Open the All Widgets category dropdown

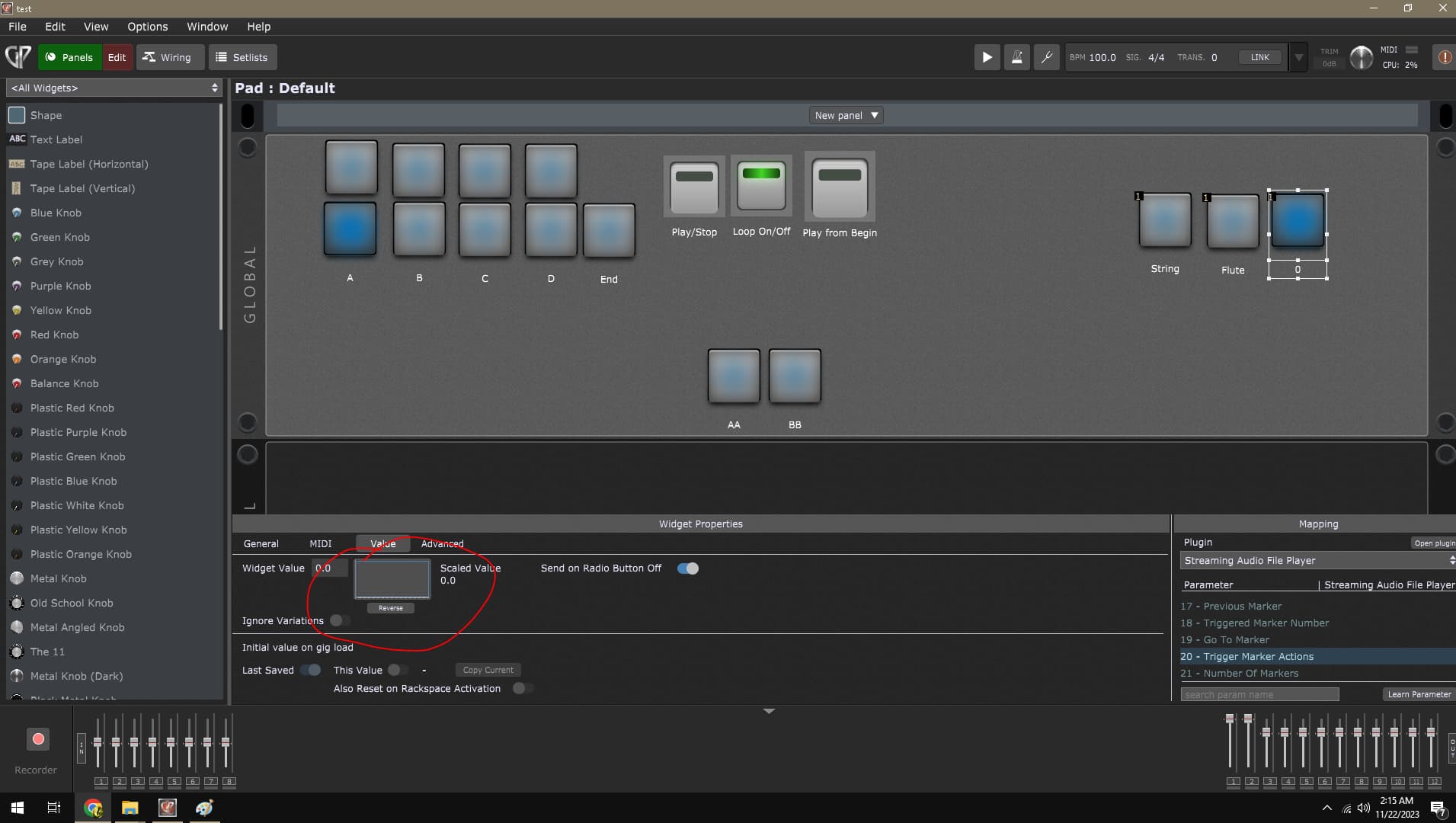pos(114,88)
